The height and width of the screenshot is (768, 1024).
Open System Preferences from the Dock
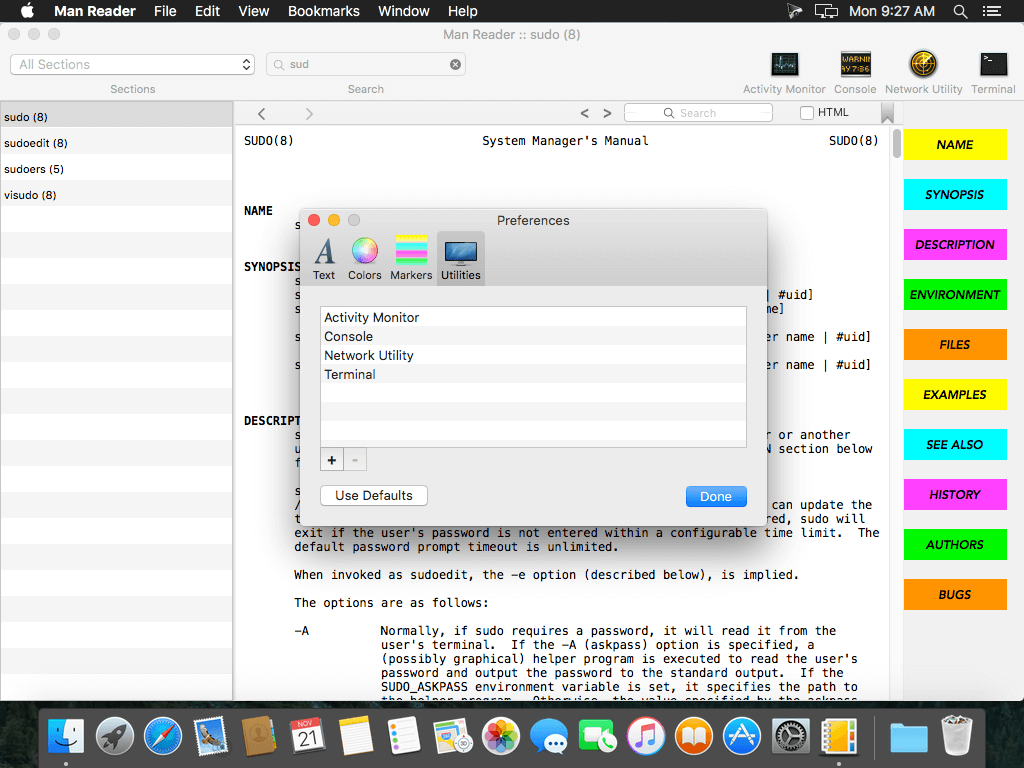(x=791, y=737)
